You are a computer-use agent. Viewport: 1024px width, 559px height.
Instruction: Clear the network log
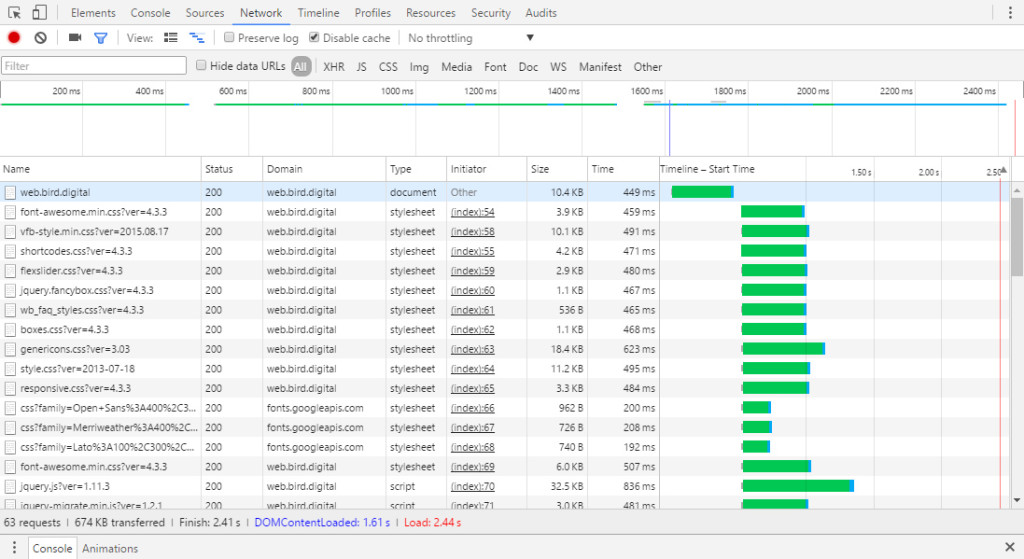coord(40,38)
